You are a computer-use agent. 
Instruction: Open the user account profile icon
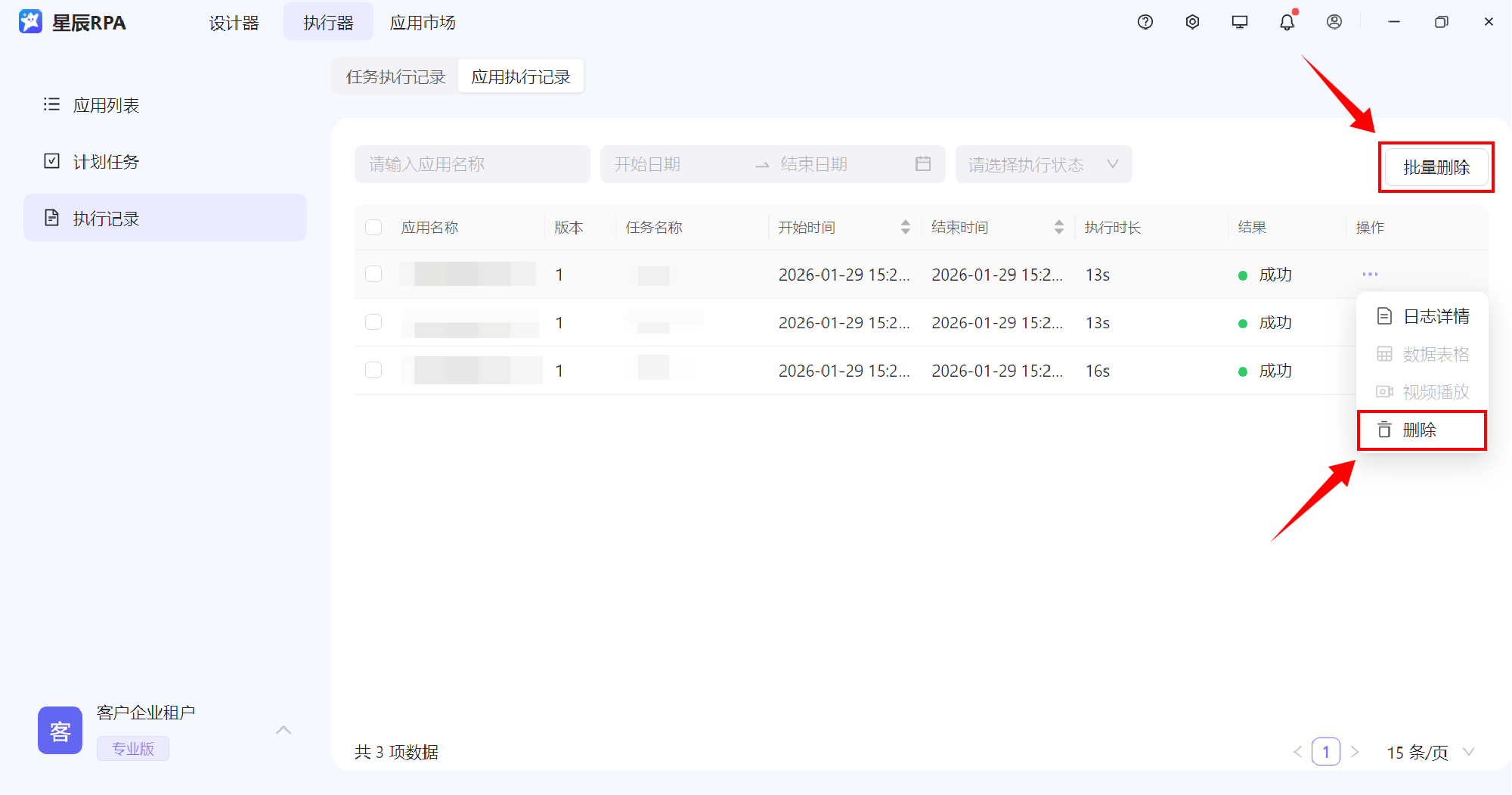tap(1334, 22)
